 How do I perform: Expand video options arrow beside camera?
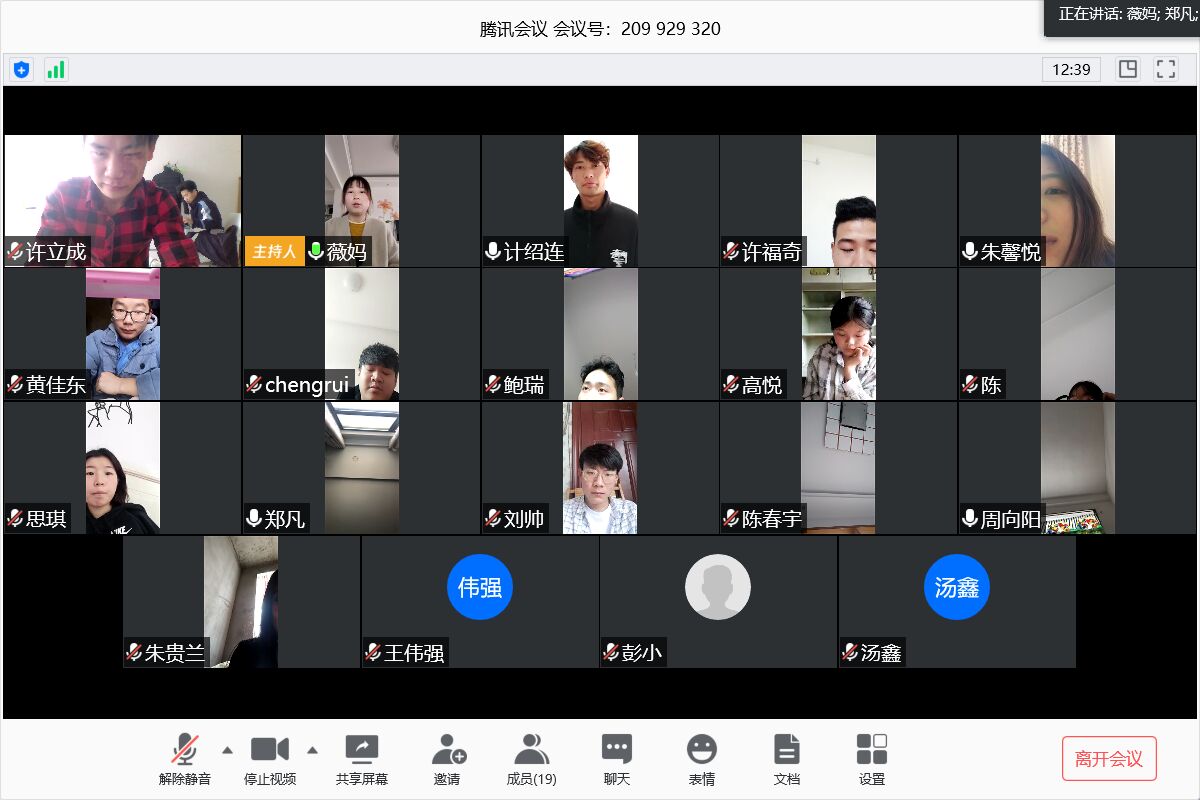coord(312,749)
